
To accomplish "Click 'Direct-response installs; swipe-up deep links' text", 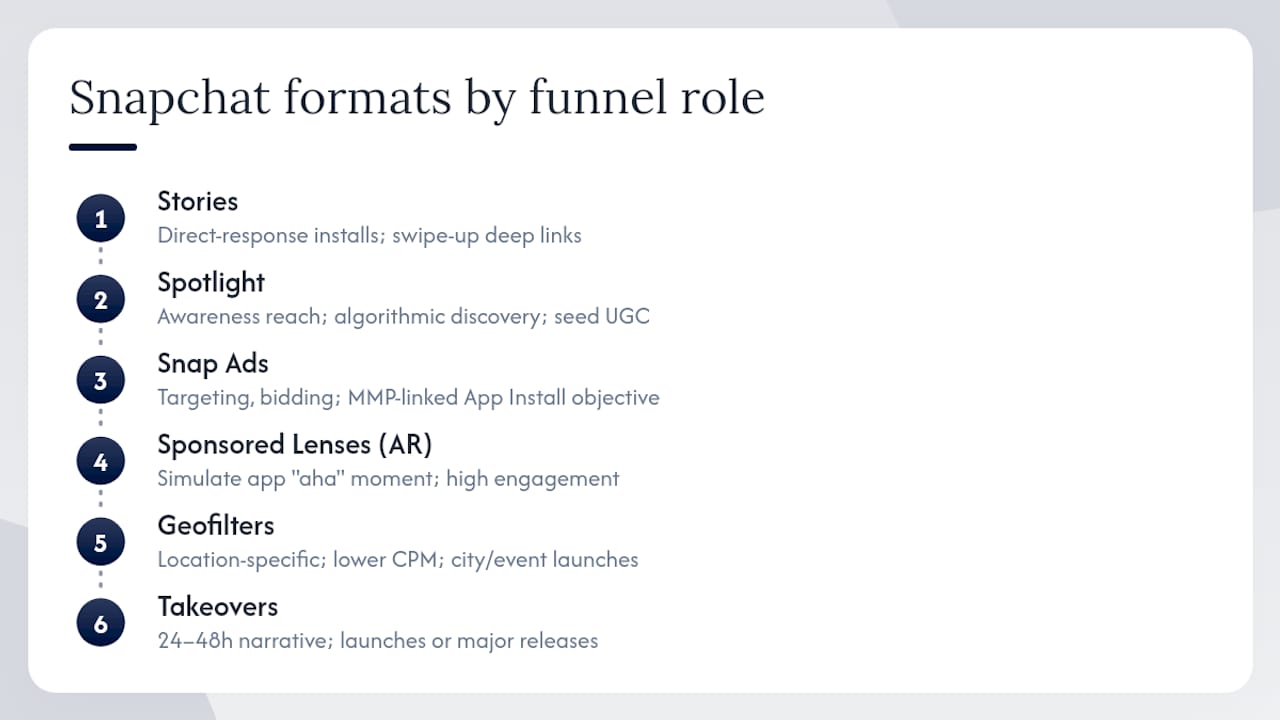I will pyautogui.click(x=369, y=236).
